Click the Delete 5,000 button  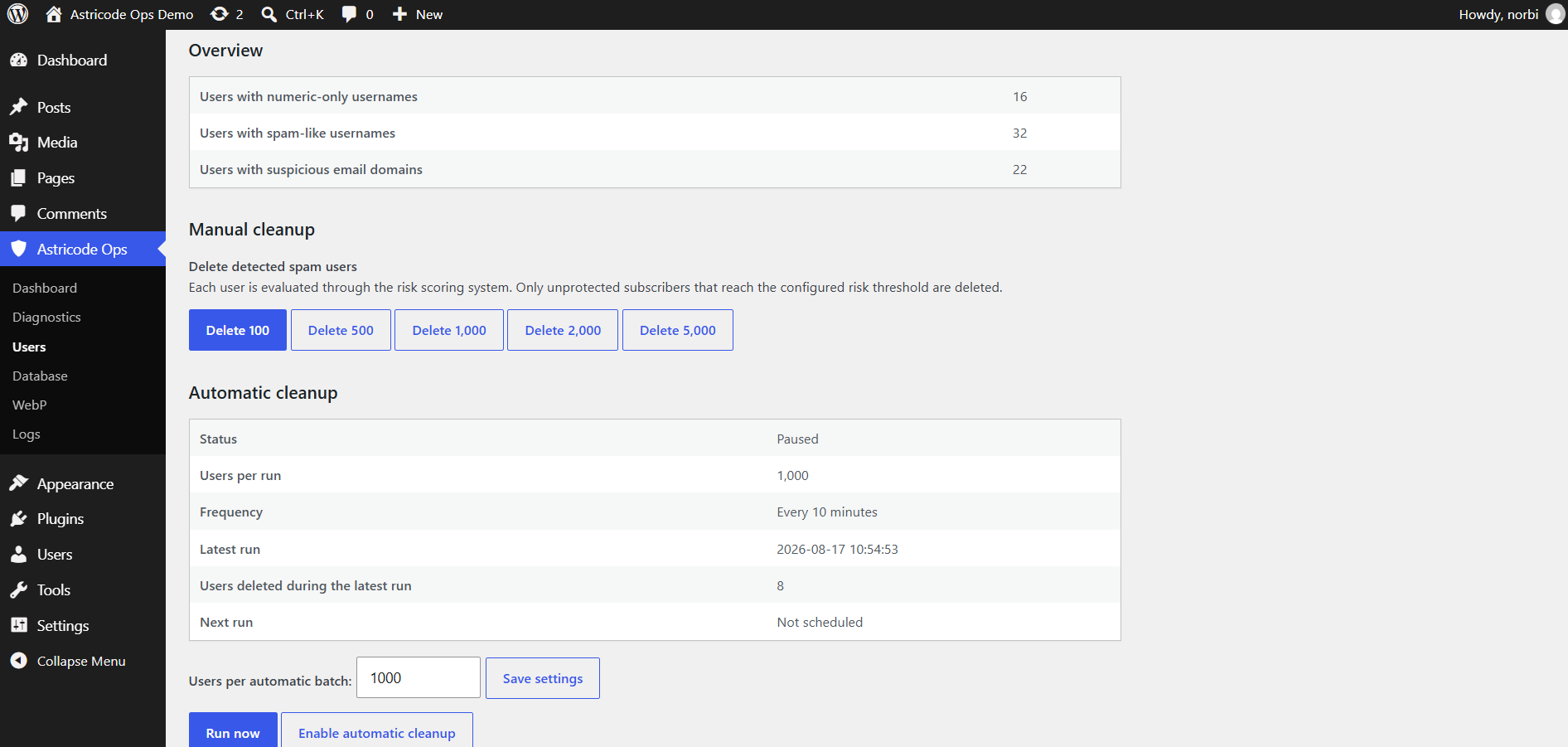tap(678, 330)
